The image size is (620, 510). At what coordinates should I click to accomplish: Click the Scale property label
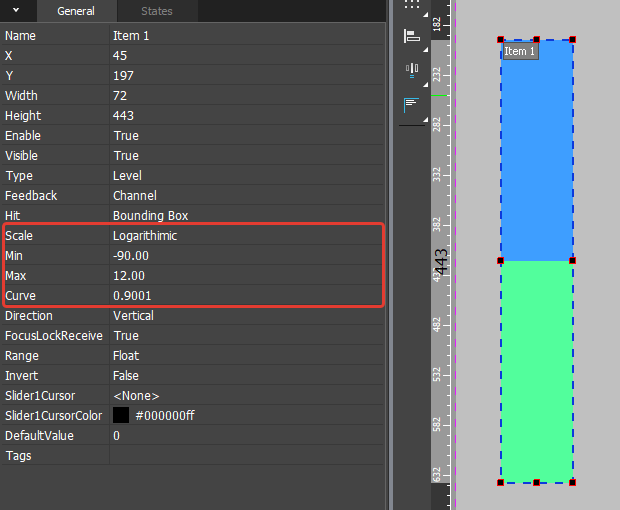click(19, 236)
